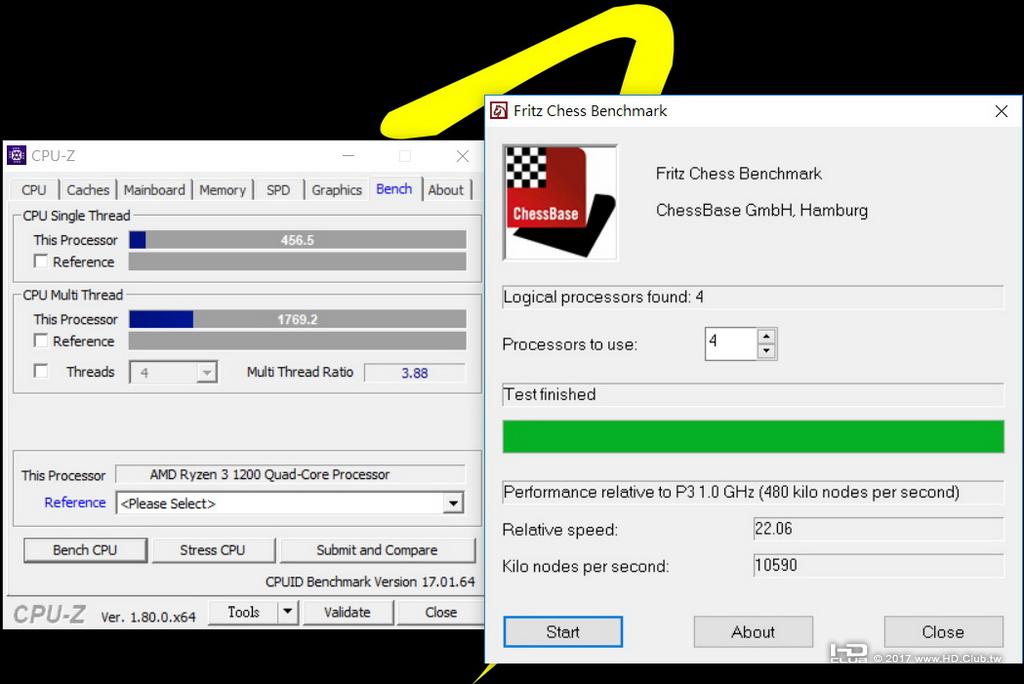
Task: Click the "Test finished" status text
Action: [x=550, y=395]
